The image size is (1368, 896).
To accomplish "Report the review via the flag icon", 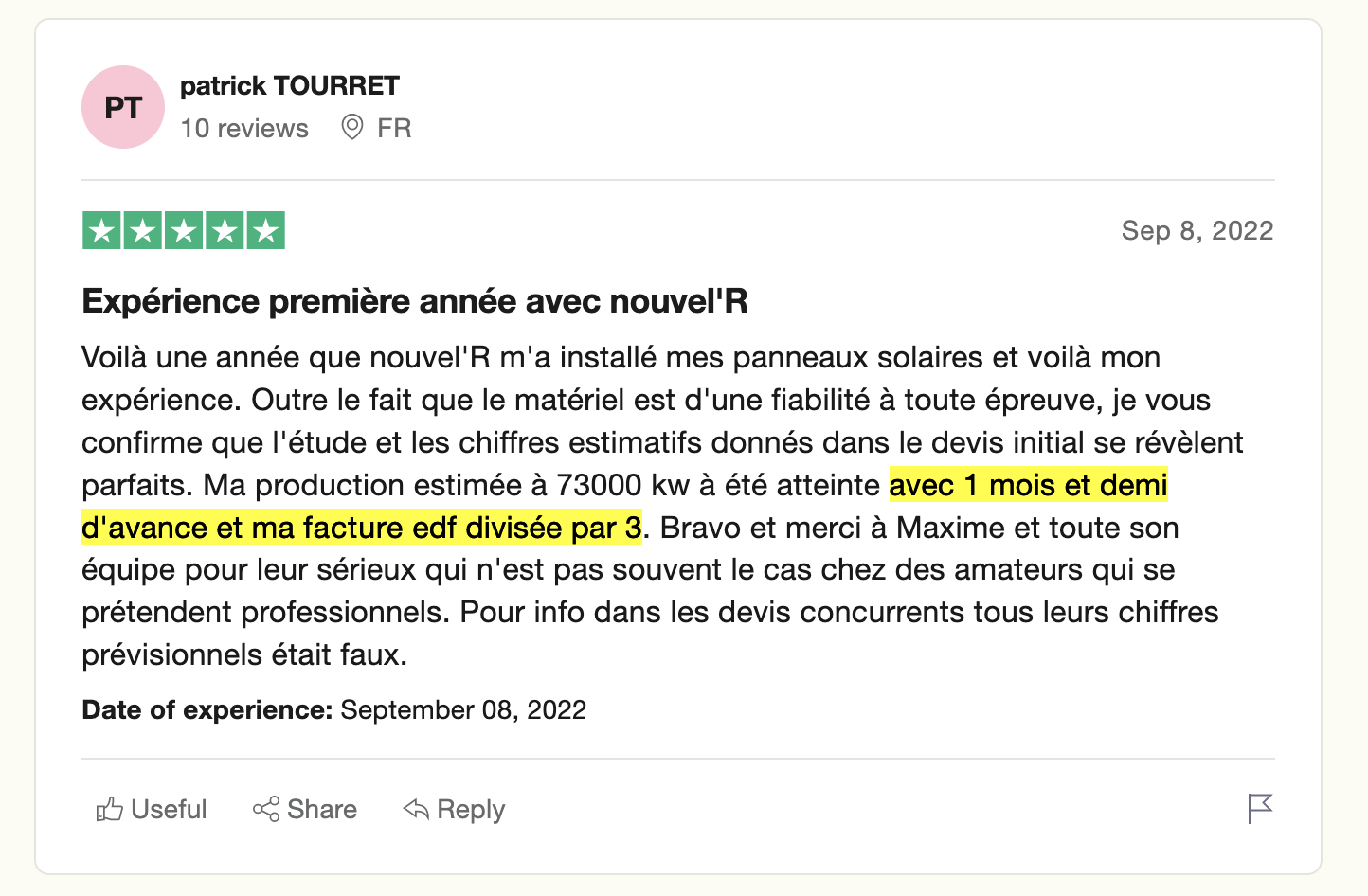I will pos(1259,809).
